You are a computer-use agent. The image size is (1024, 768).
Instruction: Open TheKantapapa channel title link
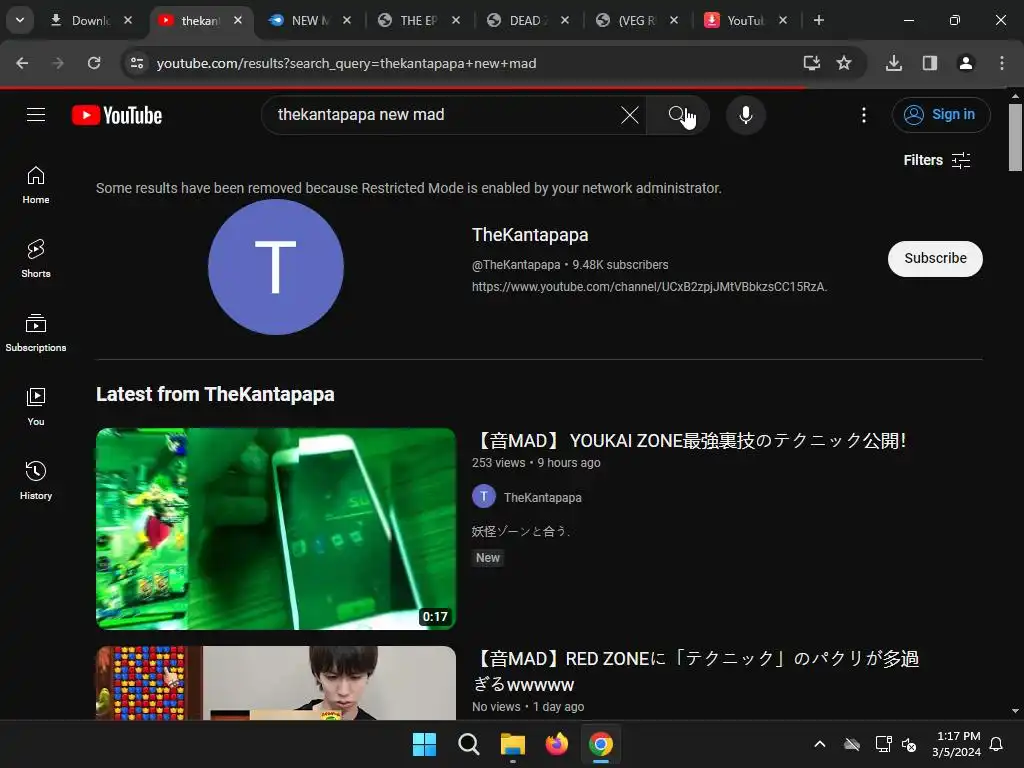[530, 235]
